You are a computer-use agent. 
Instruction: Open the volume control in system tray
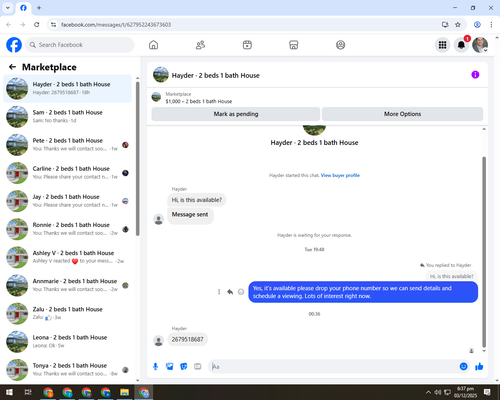(437, 392)
